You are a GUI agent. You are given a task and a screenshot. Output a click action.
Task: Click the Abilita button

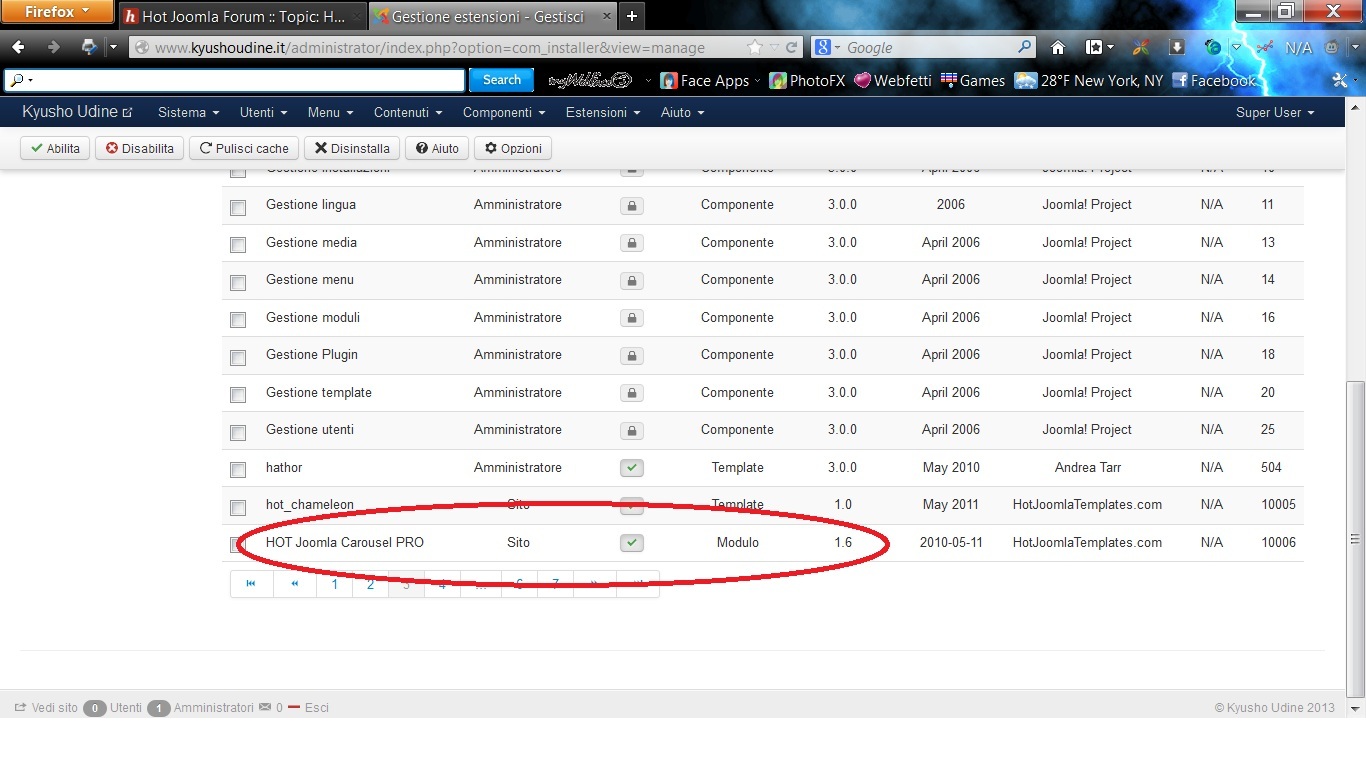click(55, 148)
